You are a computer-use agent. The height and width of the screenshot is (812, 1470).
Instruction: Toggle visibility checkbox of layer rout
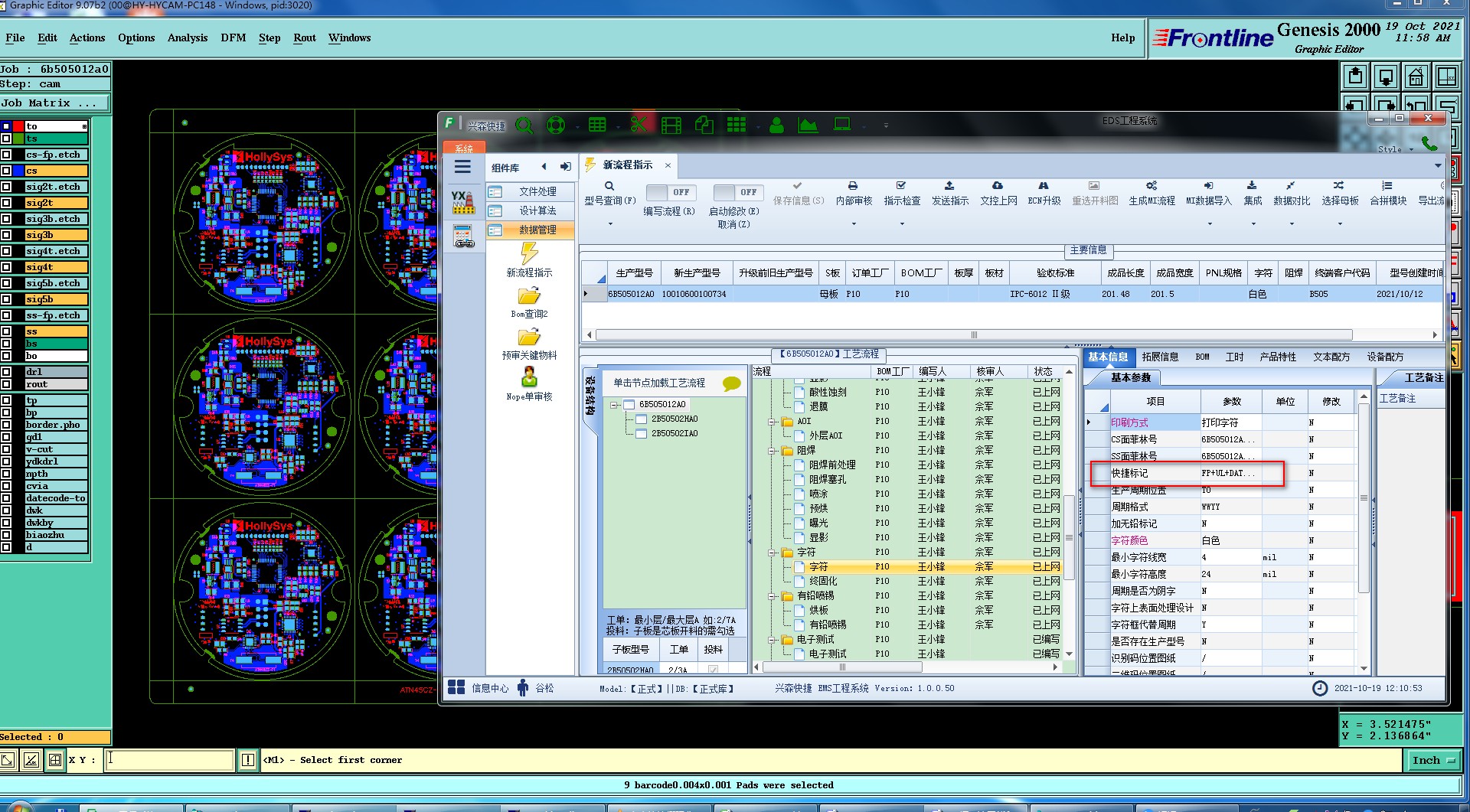tap(6, 384)
